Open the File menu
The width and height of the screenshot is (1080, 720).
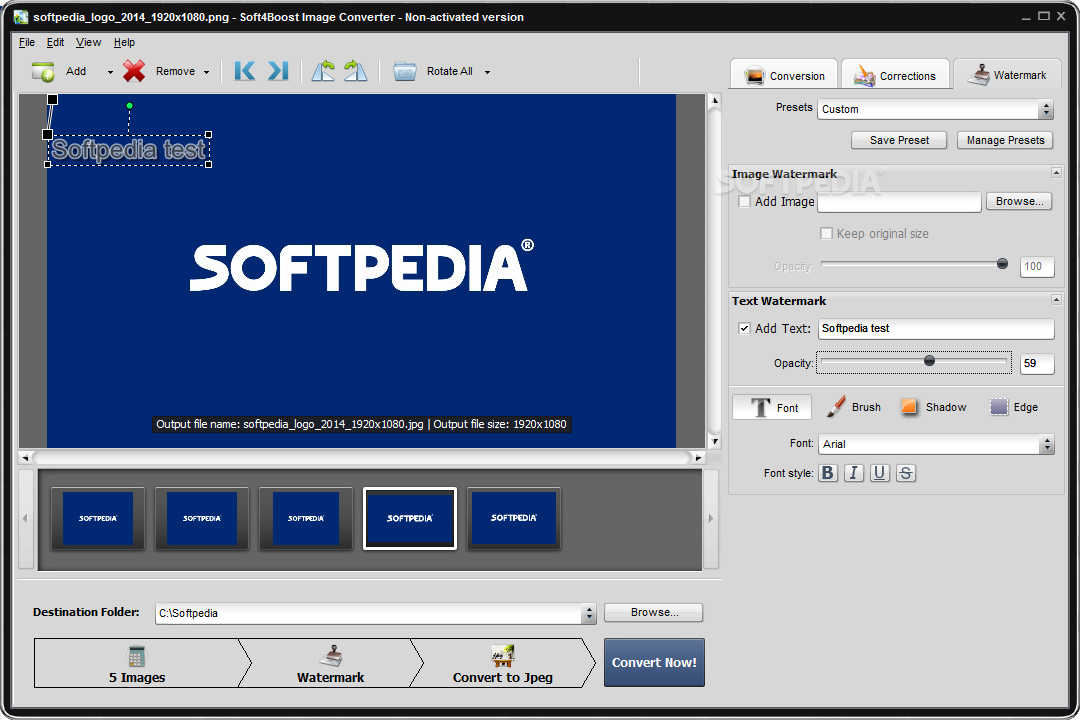tap(27, 42)
